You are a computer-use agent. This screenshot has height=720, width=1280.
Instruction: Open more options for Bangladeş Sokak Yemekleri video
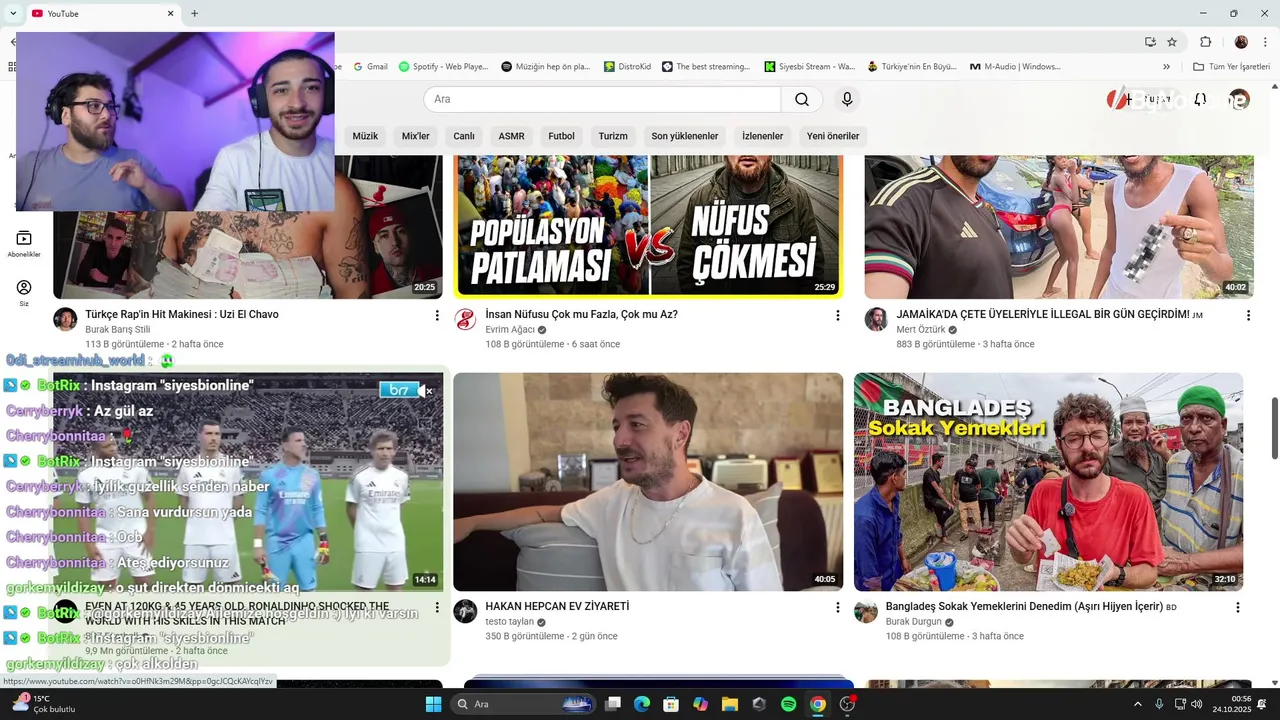[x=1237, y=607]
